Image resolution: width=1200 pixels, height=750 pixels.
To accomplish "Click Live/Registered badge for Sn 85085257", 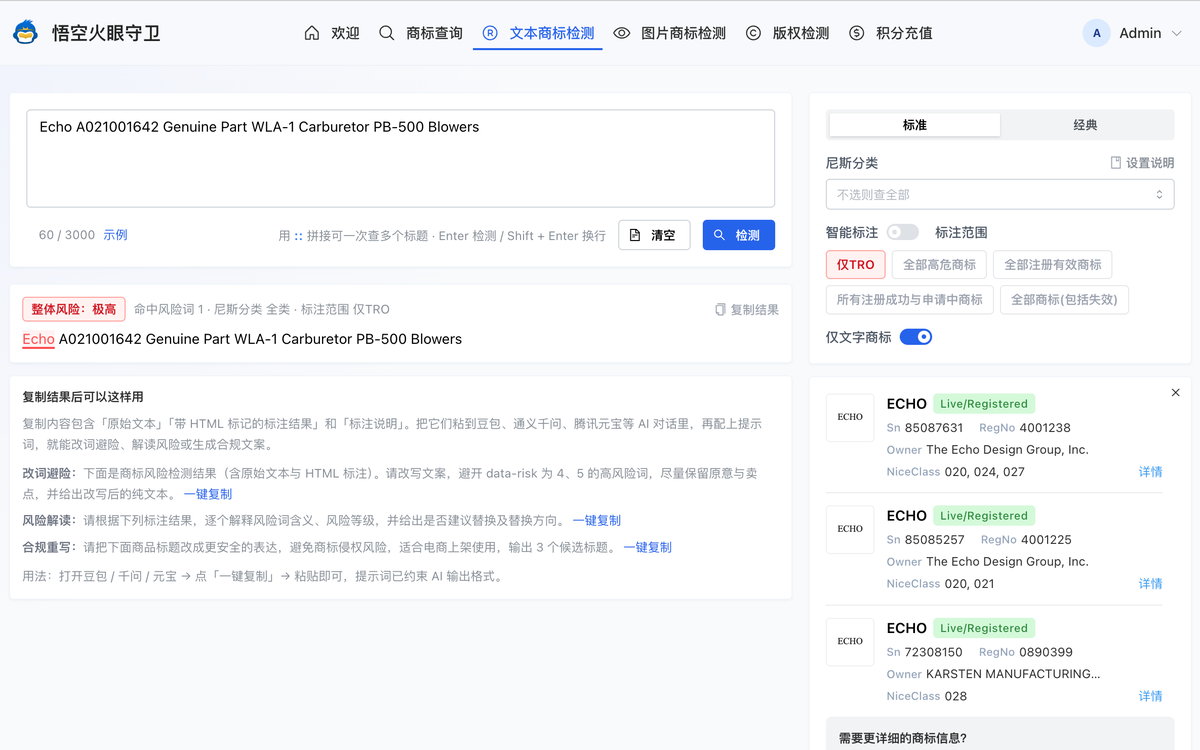I will coord(984,516).
